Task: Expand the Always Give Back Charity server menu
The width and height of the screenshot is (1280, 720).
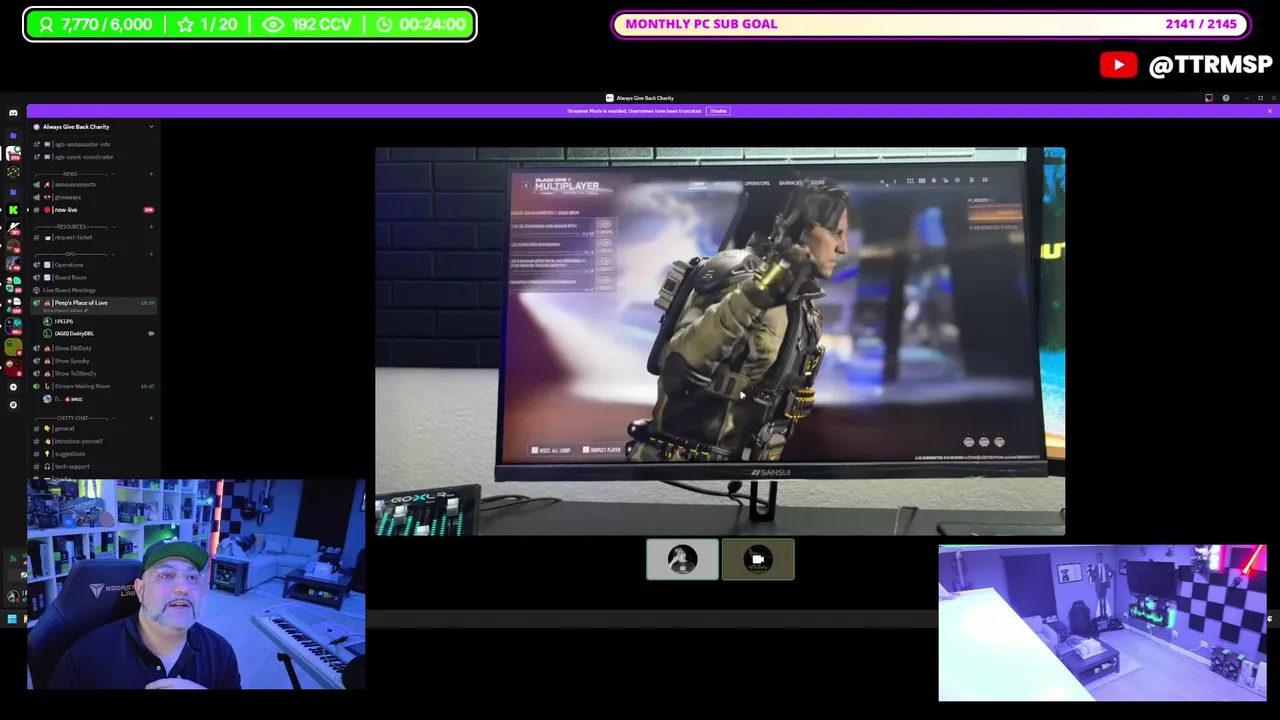Action: point(93,127)
